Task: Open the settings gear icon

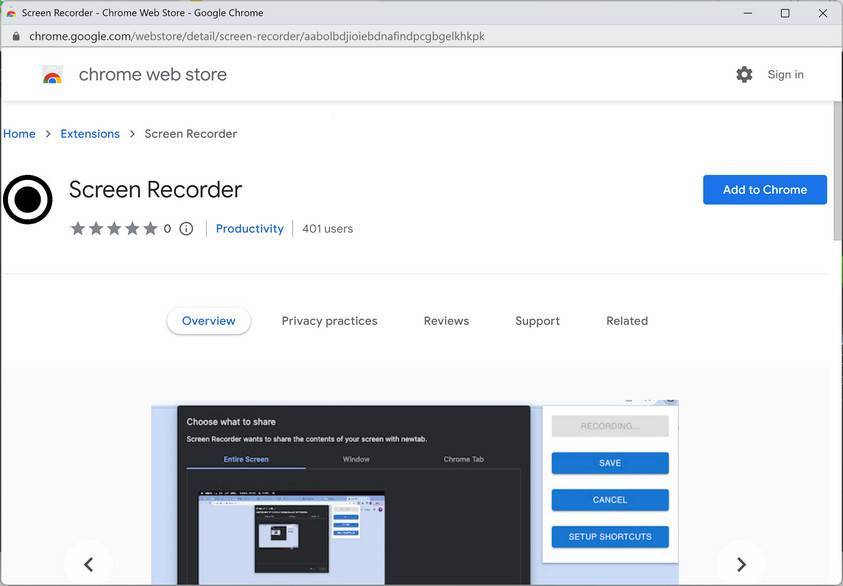Action: click(744, 75)
